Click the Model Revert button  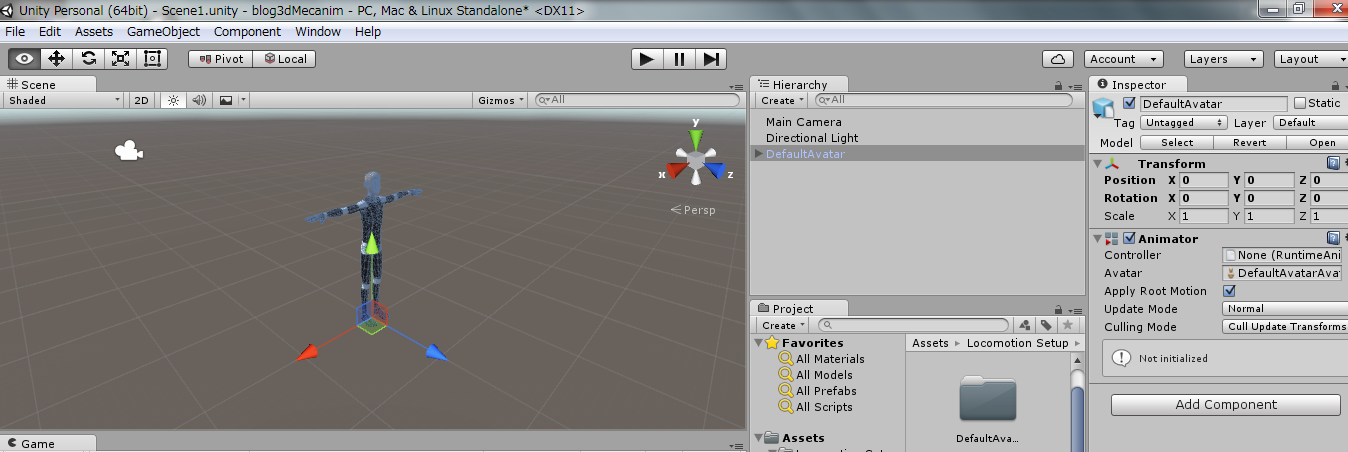pos(1249,142)
